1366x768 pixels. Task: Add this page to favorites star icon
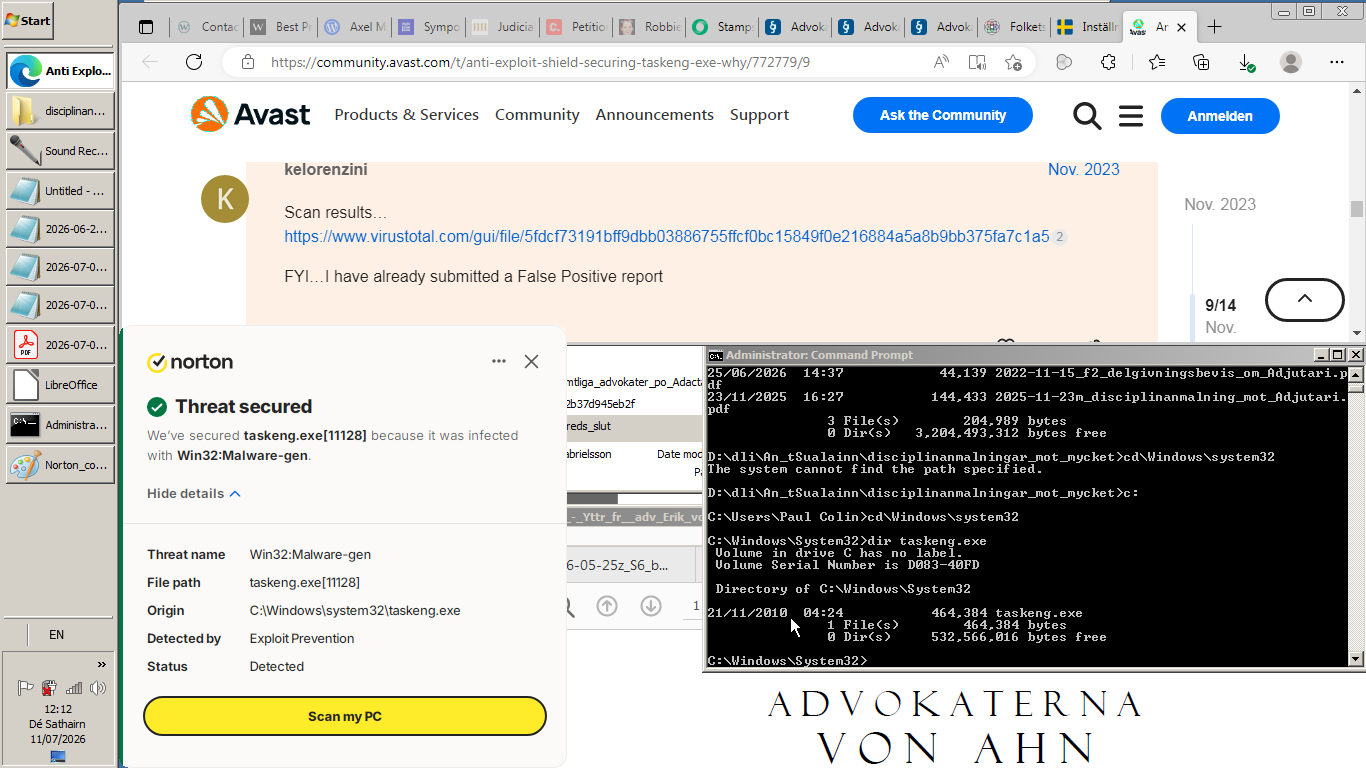tap(1013, 62)
